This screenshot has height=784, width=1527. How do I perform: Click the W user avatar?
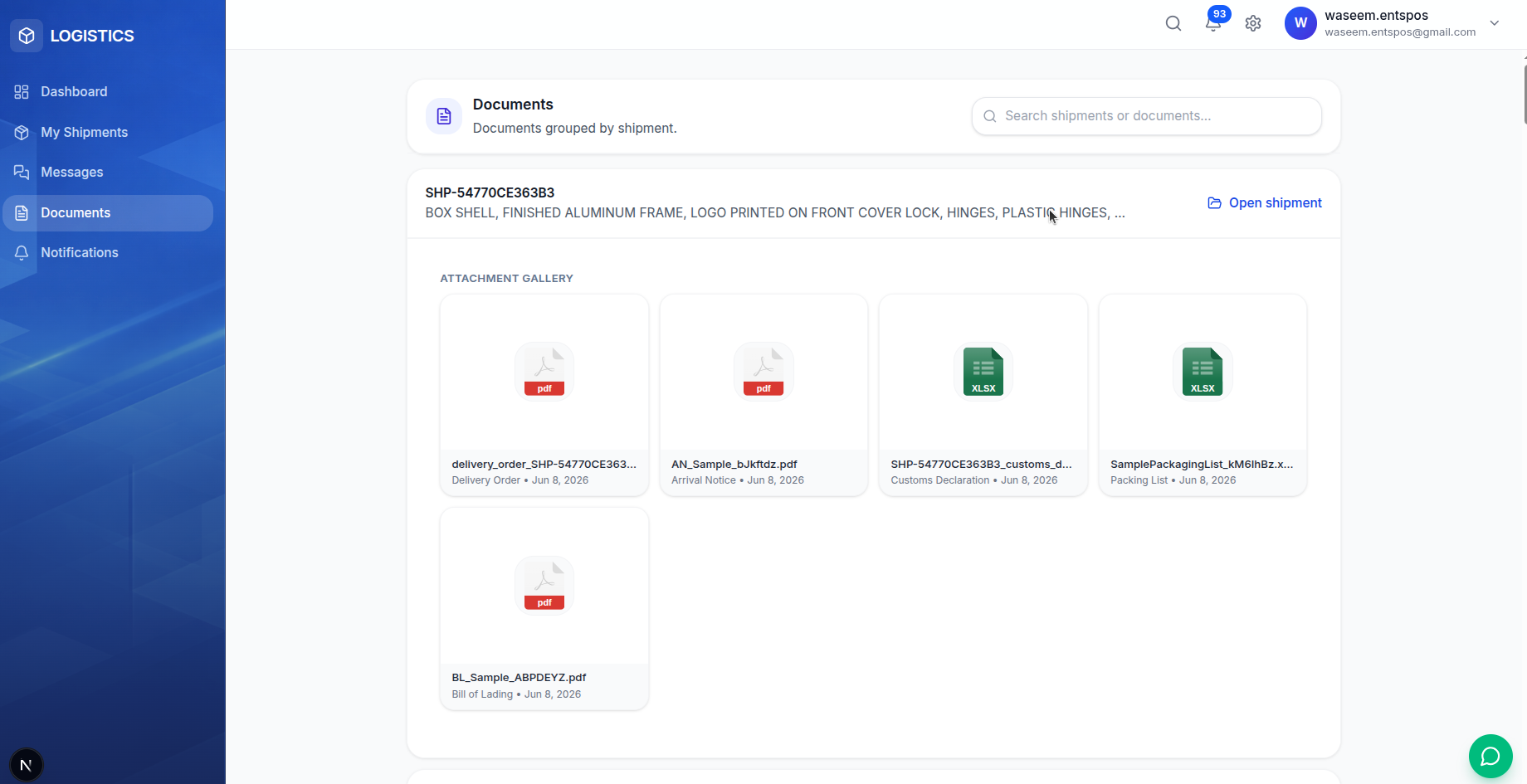(1300, 23)
